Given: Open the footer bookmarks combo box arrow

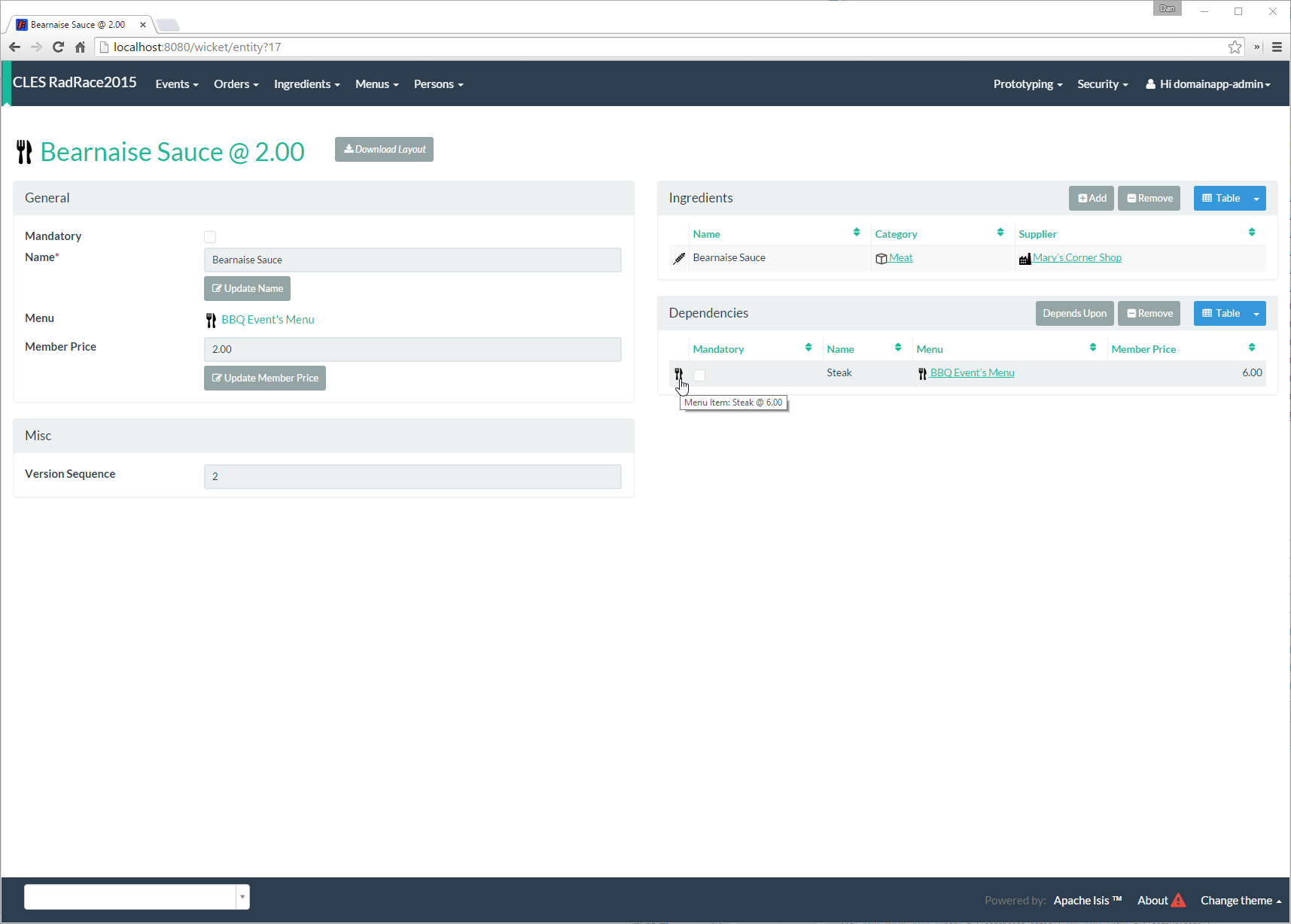Looking at the screenshot, I should coord(242,897).
